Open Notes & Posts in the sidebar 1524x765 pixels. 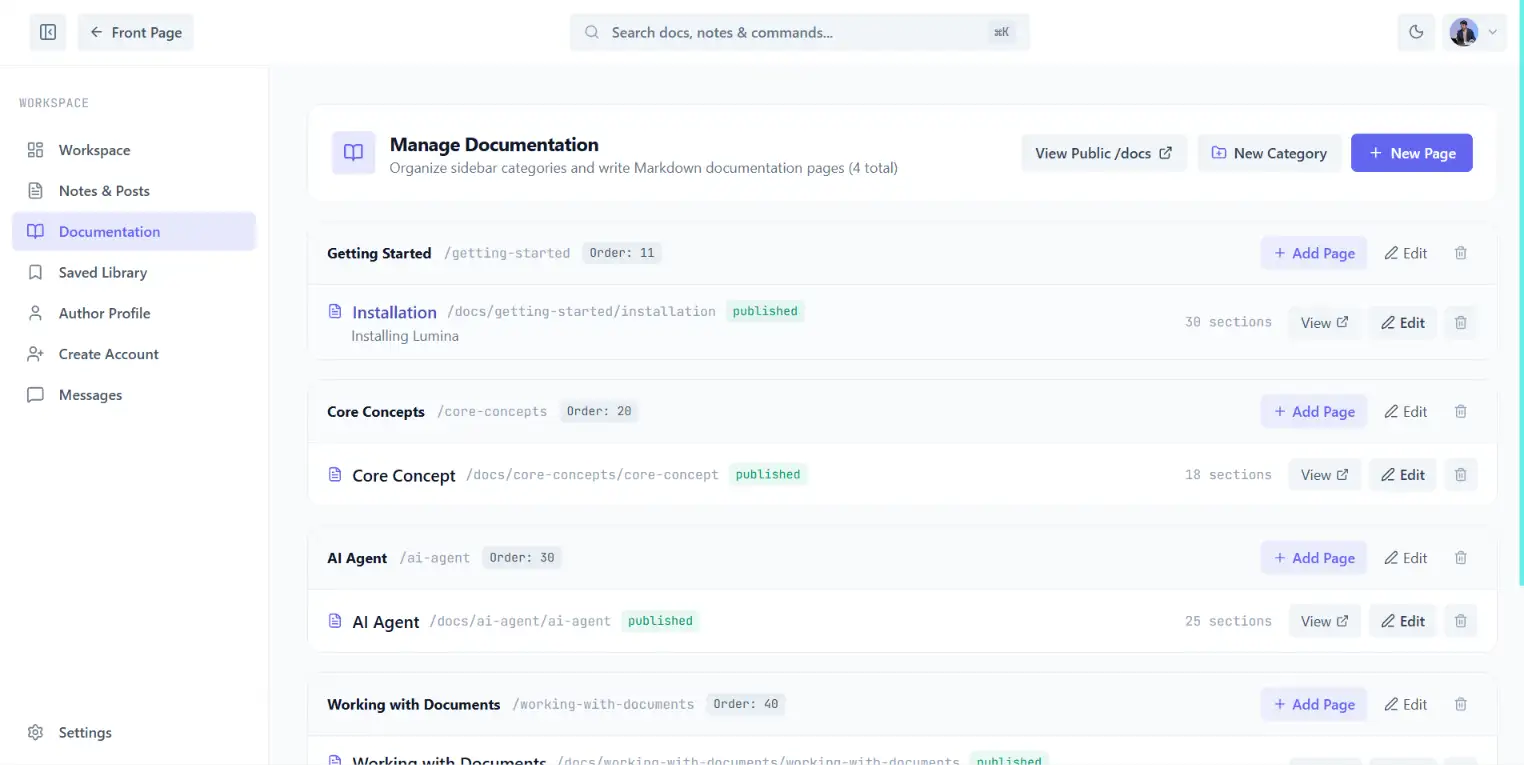[x=134, y=191]
